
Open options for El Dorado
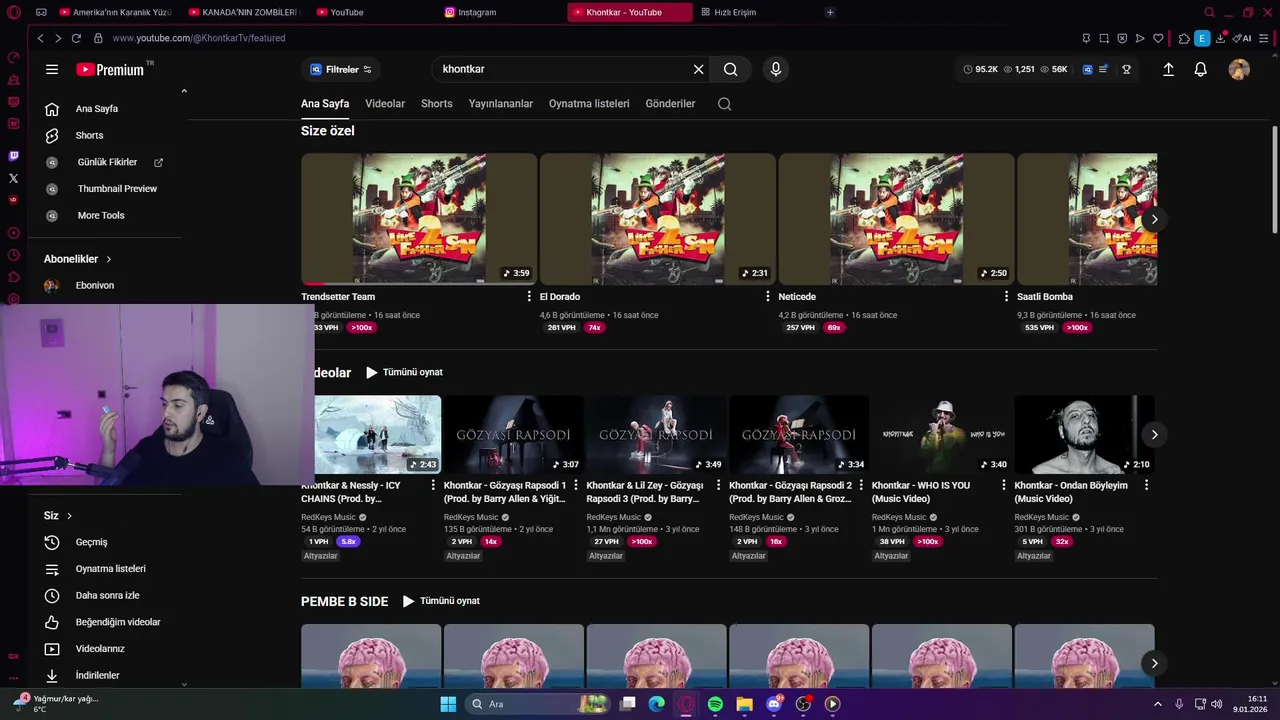[x=768, y=297]
